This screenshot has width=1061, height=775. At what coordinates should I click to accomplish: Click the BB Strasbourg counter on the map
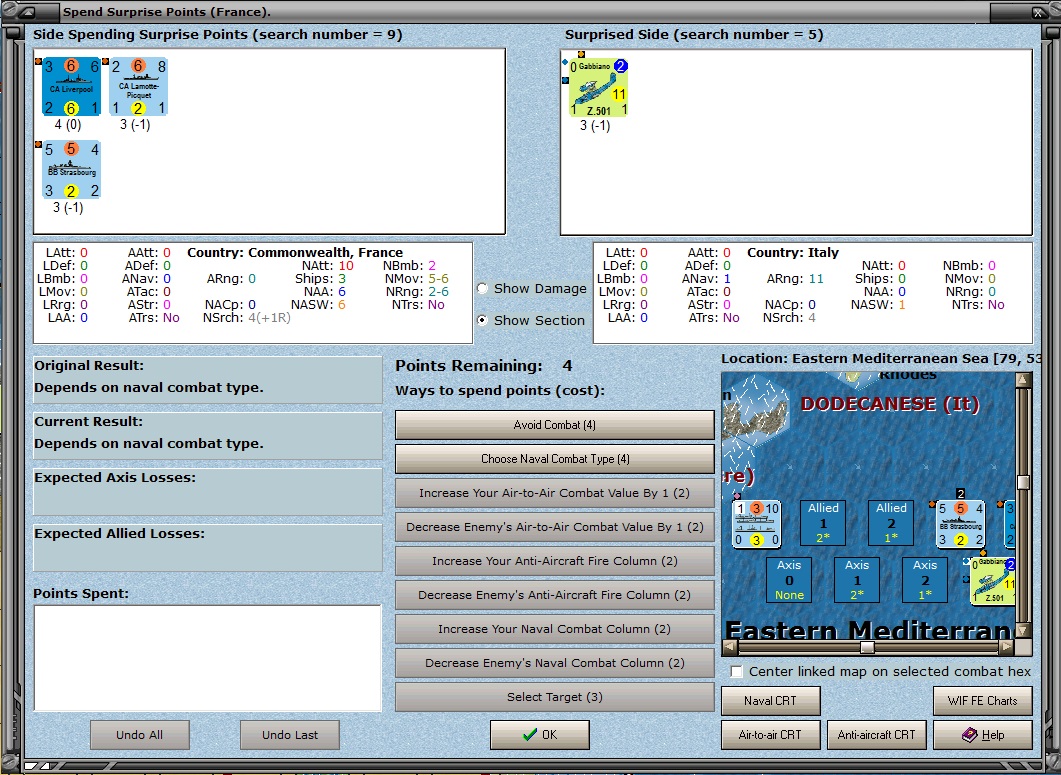click(x=960, y=524)
